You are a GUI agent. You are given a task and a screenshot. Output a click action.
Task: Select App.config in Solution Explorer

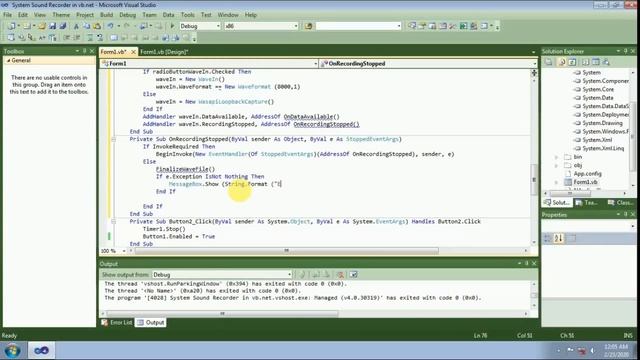click(x=587, y=173)
